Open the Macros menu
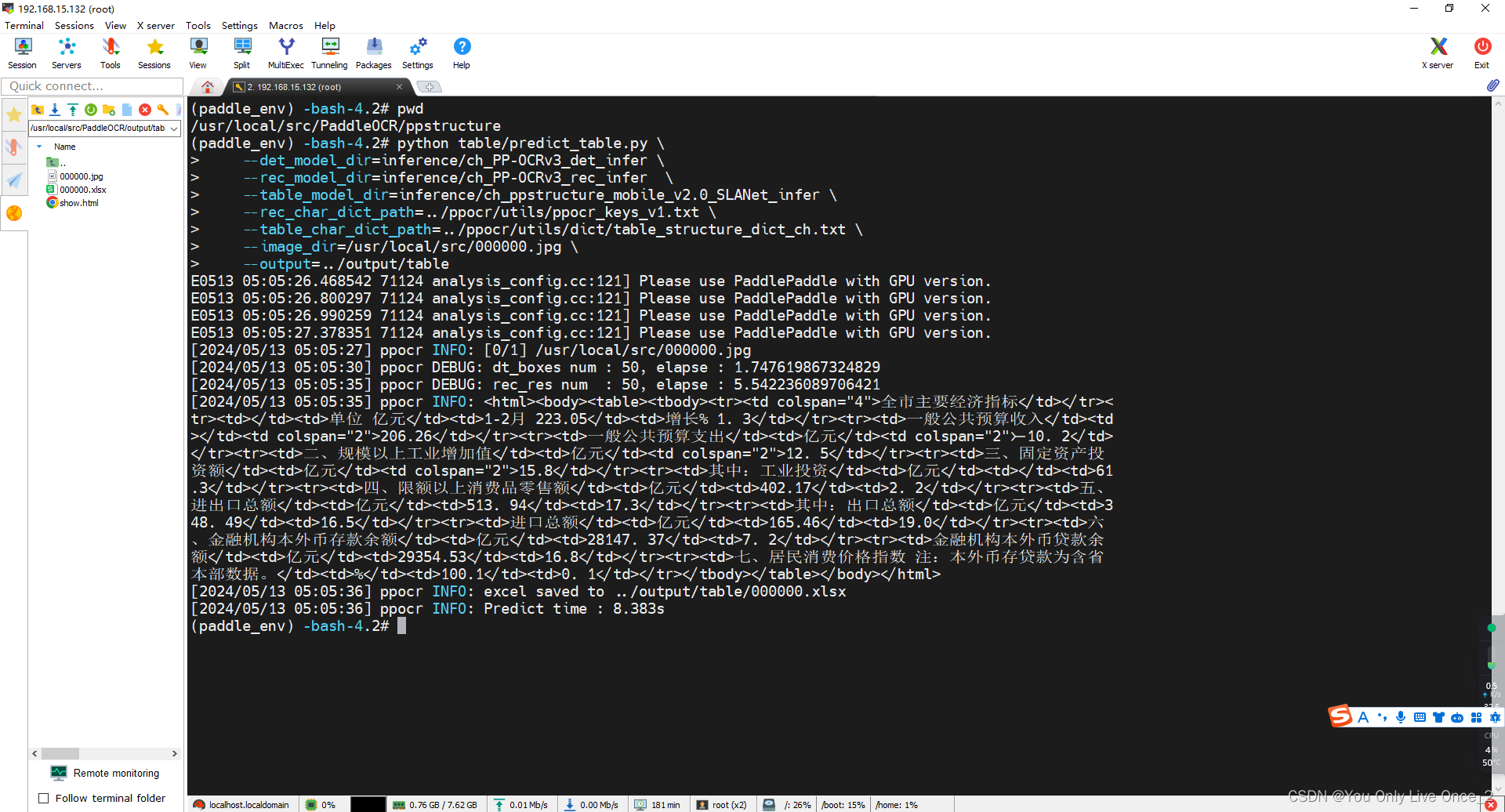Viewport: 1505px width, 812px height. [286, 25]
